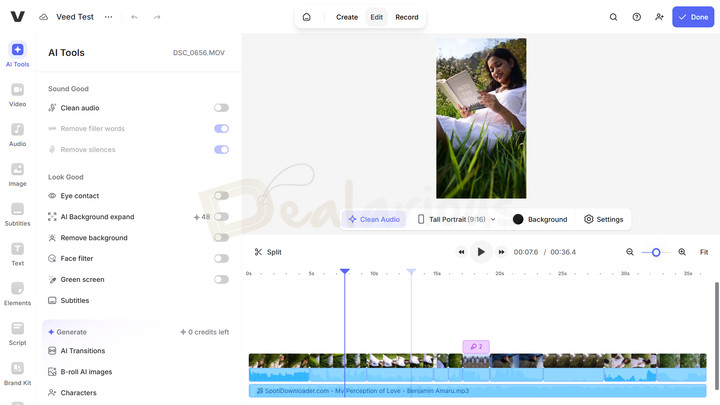
Task: Enable Eye contact switch
Action: (221, 196)
